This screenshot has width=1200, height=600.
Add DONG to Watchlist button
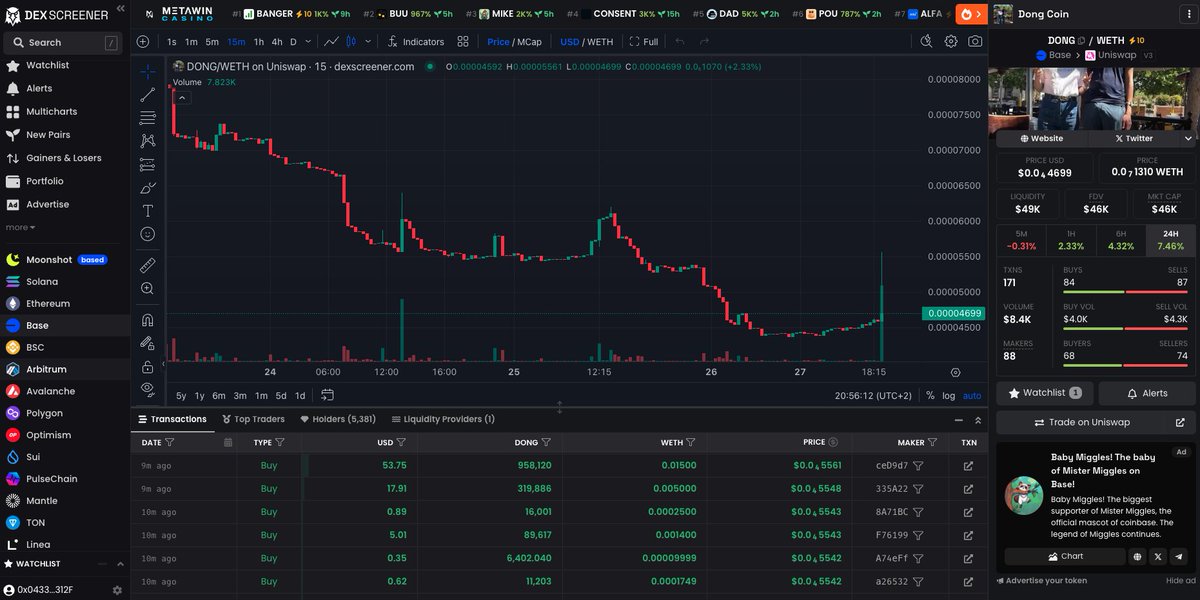coord(1045,393)
